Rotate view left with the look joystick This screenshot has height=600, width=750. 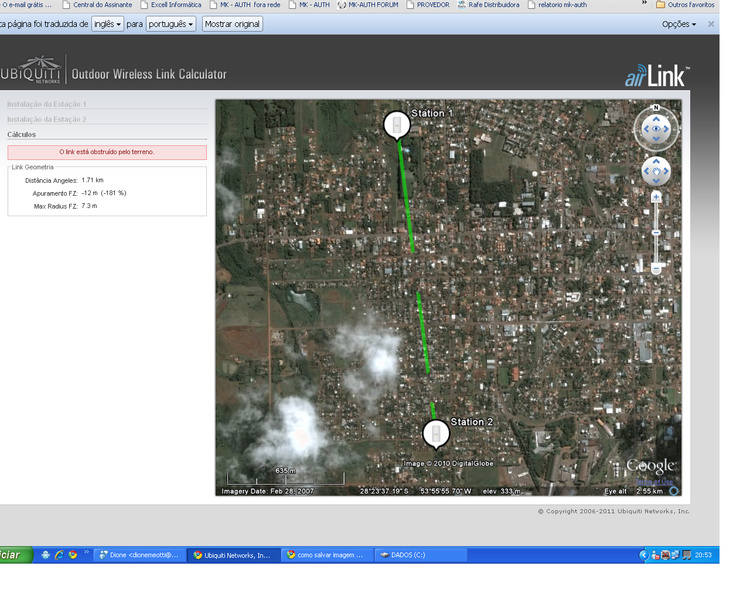[x=646, y=129]
